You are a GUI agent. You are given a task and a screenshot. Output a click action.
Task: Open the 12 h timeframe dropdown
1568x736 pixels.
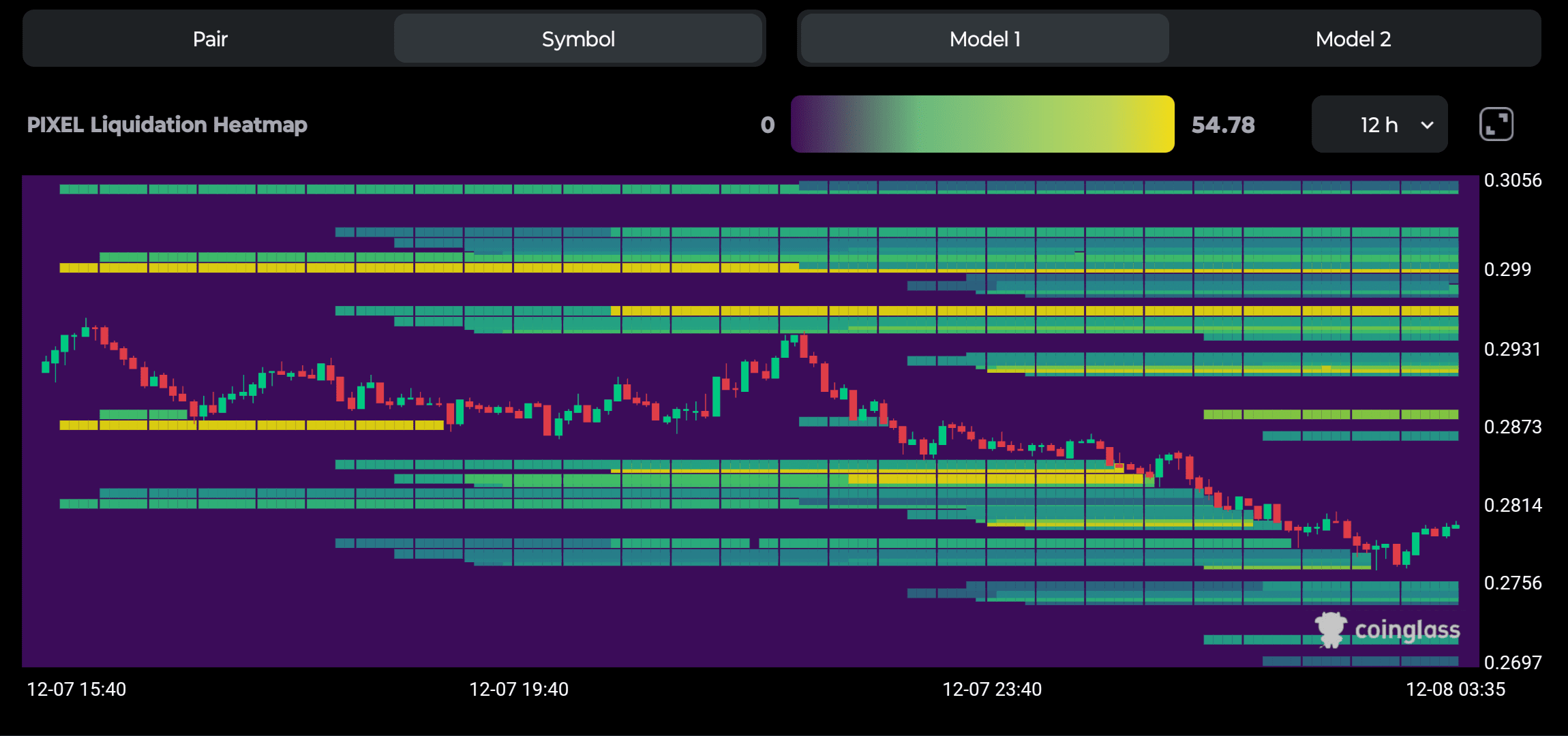point(1378,125)
